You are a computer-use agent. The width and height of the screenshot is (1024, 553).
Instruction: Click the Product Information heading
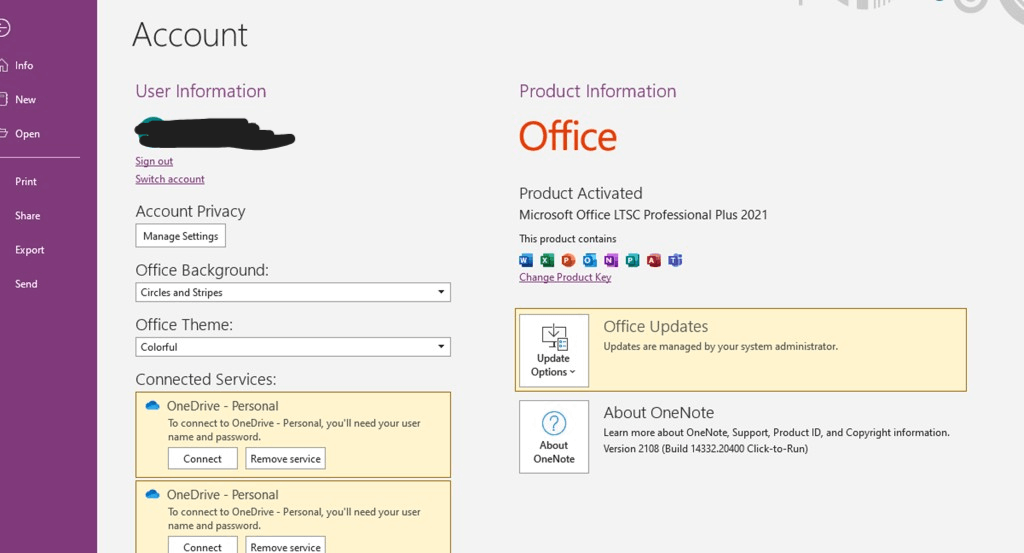coord(598,91)
